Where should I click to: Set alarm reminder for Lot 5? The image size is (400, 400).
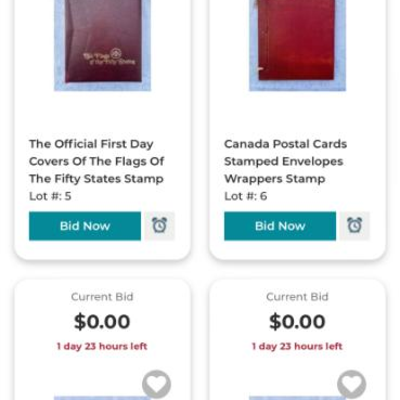click(x=159, y=226)
